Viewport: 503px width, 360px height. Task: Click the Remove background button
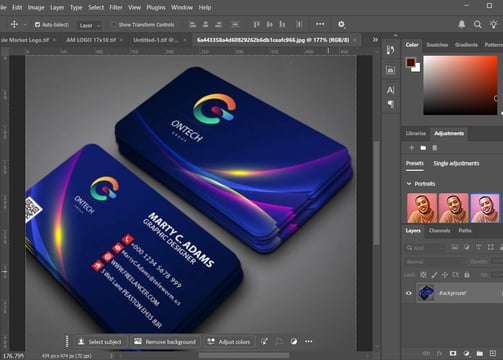(165, 342)
